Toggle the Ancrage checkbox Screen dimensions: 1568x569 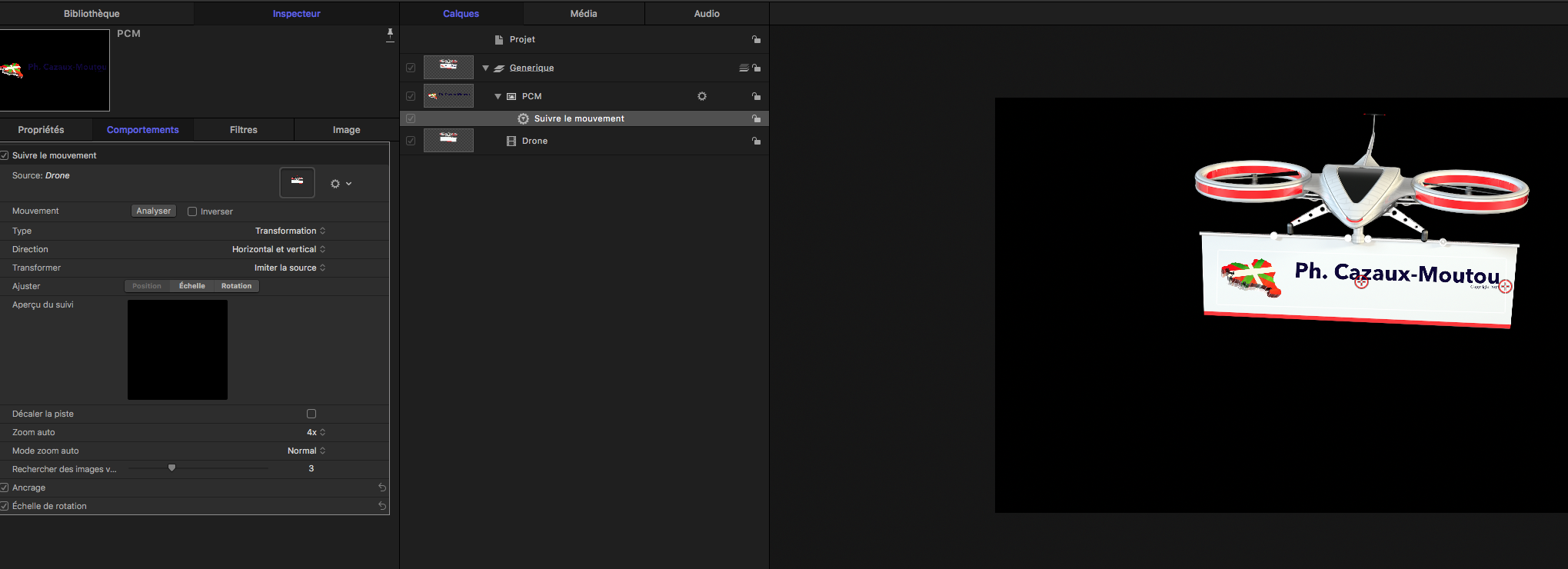pyautogui.click(x=5, y=487)
